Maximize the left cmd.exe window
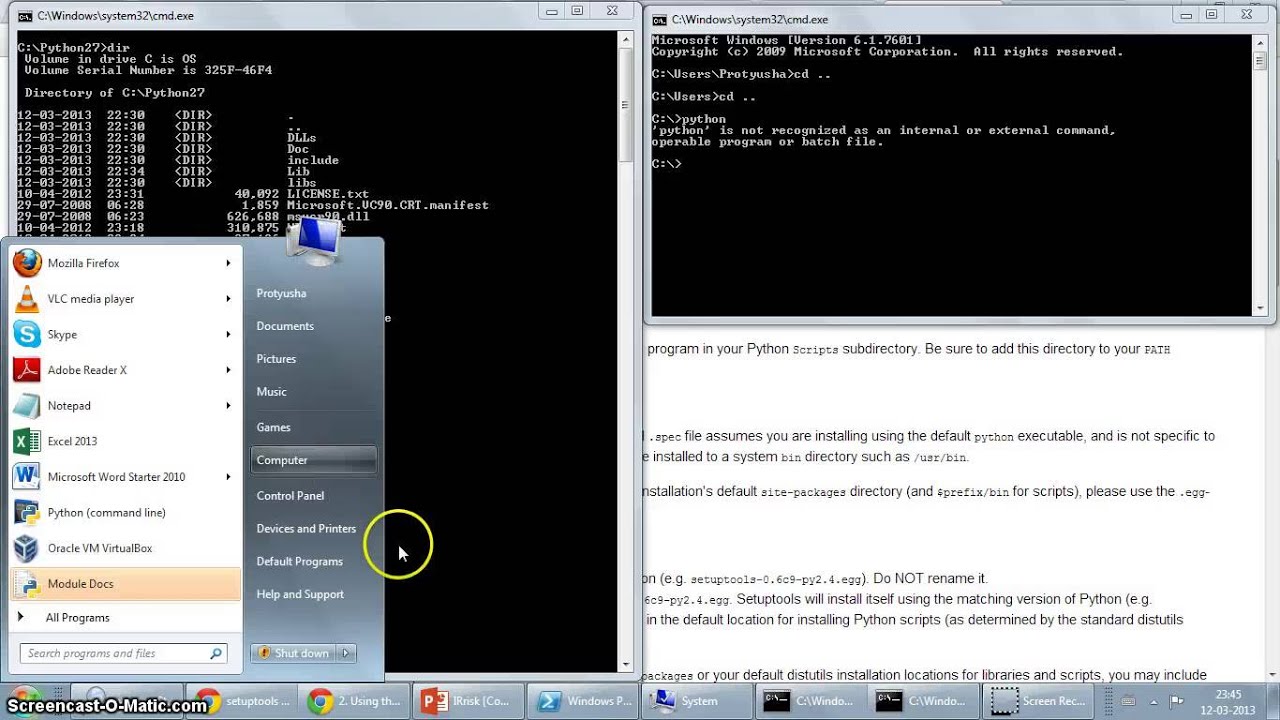 [578, 11]
